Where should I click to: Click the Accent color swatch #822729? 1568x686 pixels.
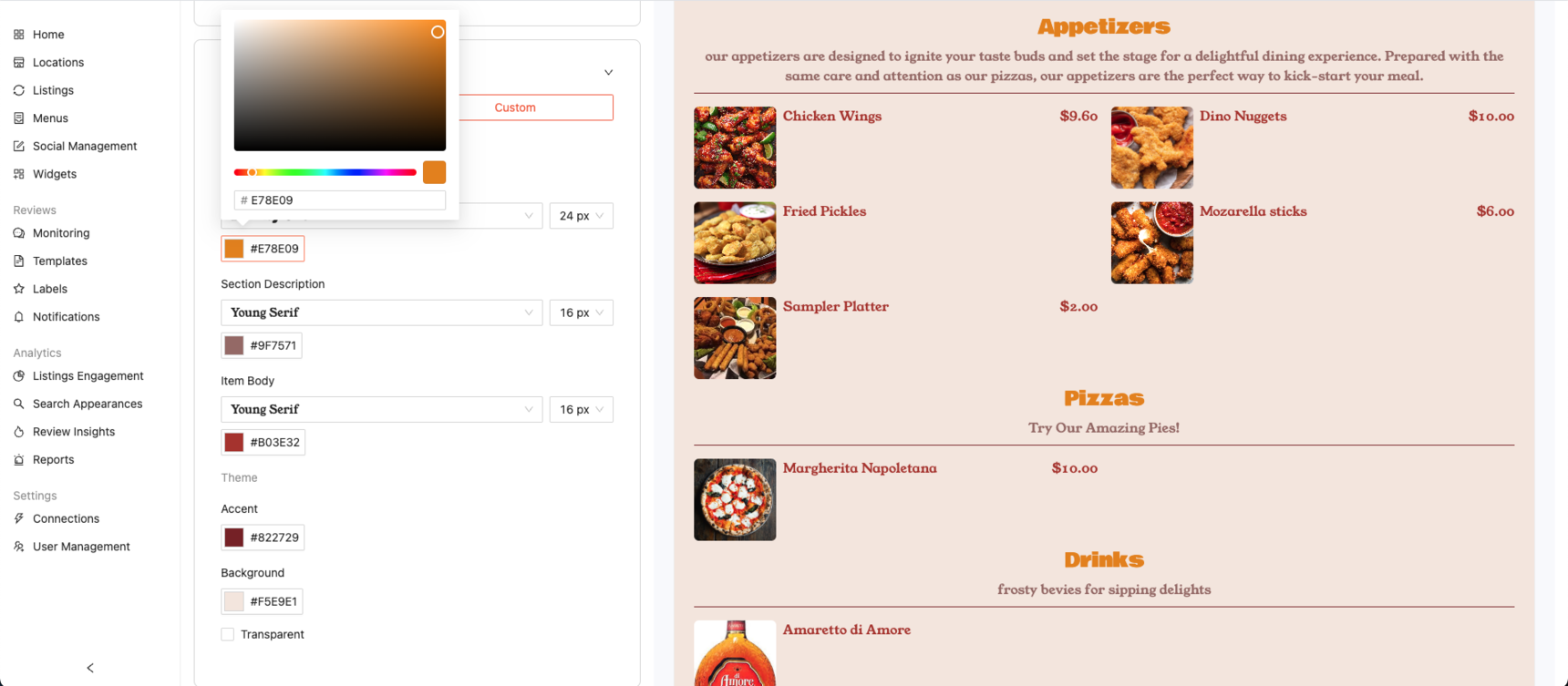pos(234,538)
